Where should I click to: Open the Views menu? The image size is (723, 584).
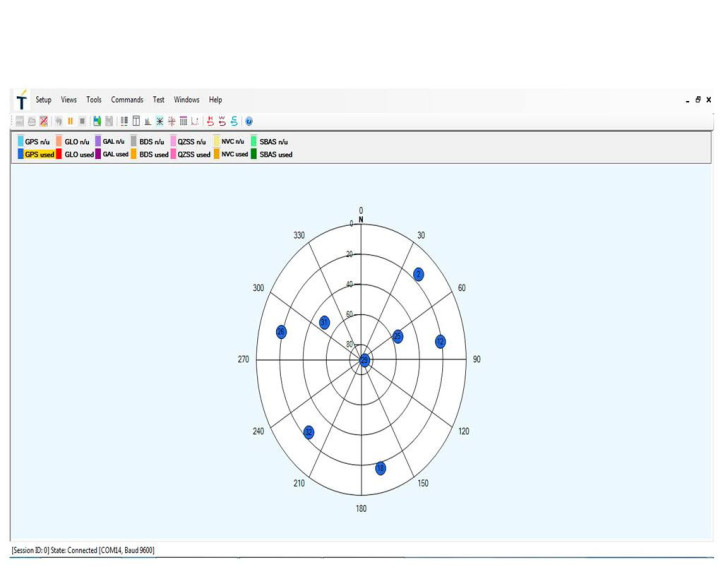69,100
